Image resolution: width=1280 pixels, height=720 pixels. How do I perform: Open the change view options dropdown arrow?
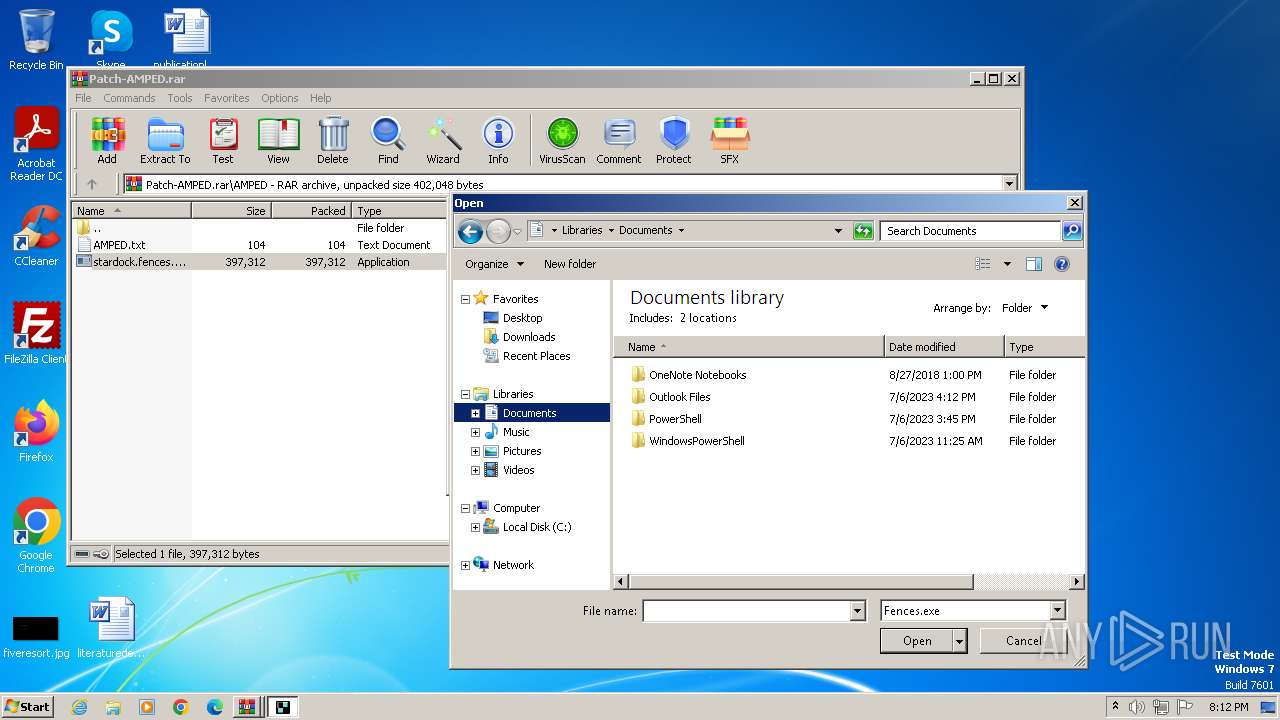[1007, 264]
